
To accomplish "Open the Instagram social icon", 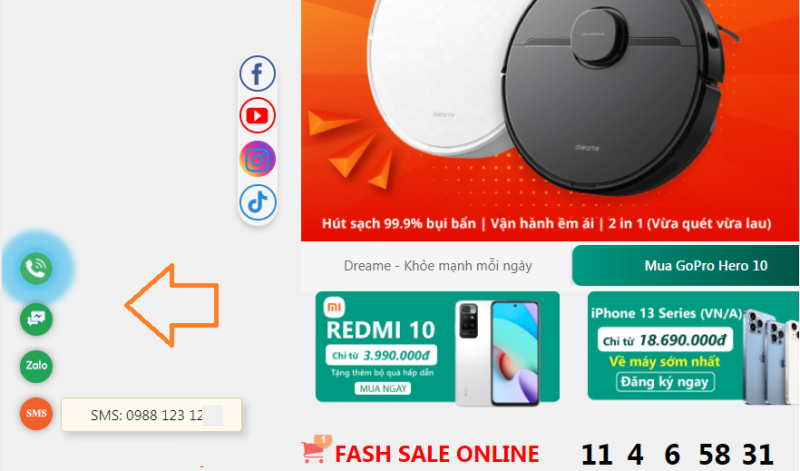I will tap(258, 159).
